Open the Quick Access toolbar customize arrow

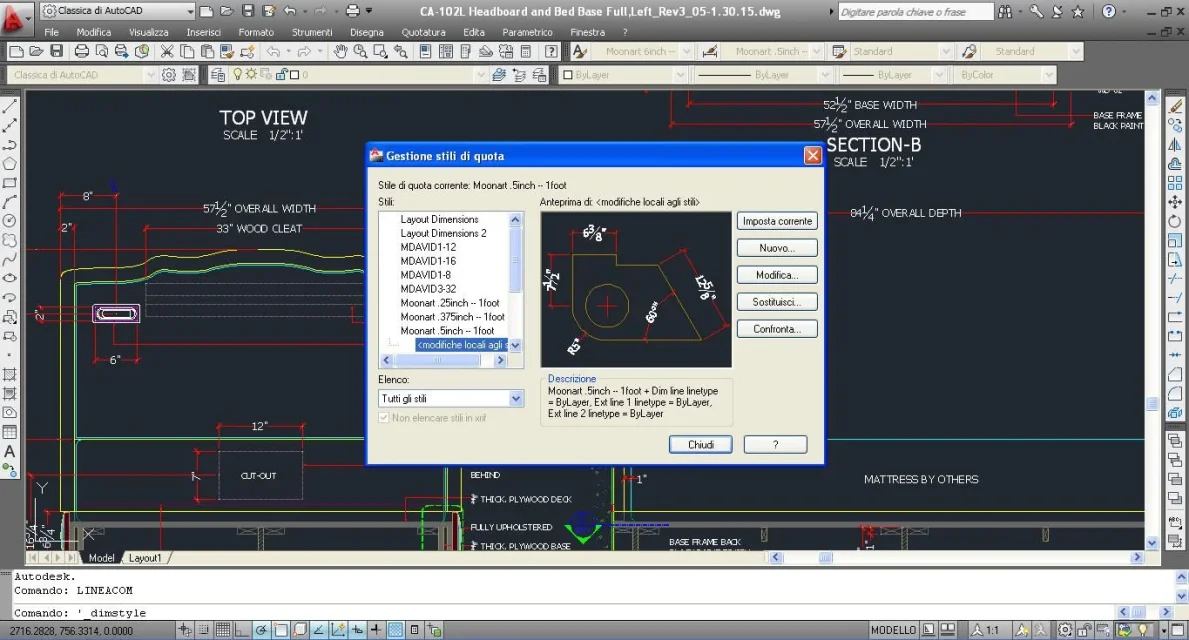pyautogui.click(x=369, y=11)
